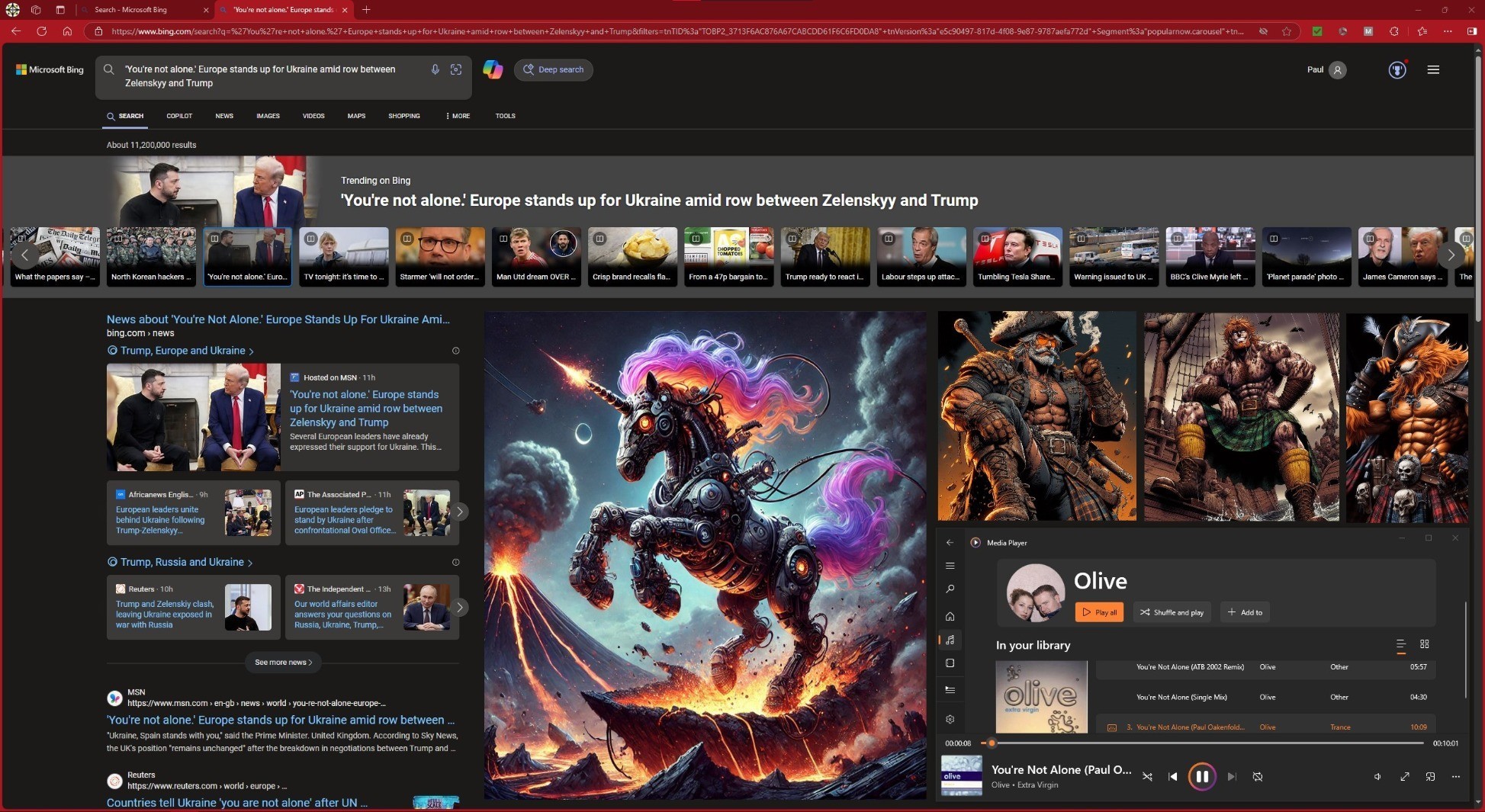1485x812 pixels.
Task: Show more articles beside Associated Press card
Action: point(460,512)
